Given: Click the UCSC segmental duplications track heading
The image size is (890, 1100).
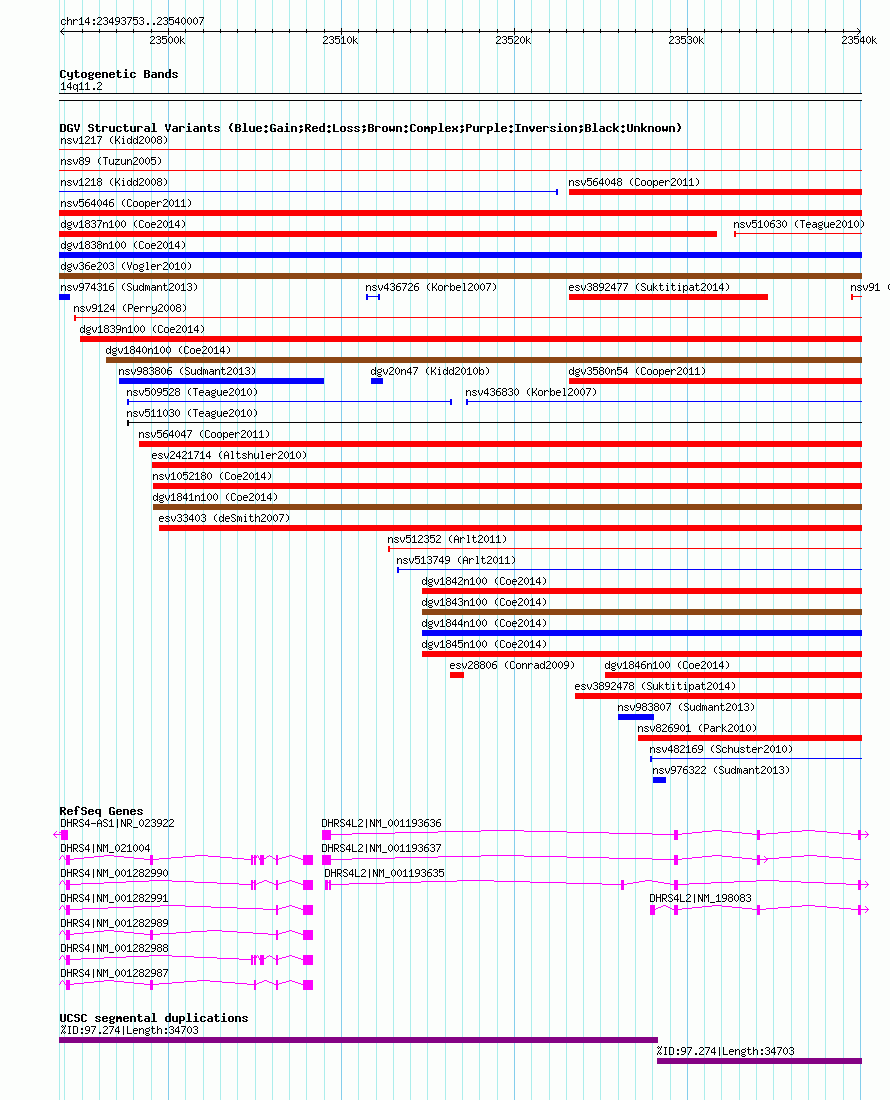Looking at the screenshot, I should 154,1018.
